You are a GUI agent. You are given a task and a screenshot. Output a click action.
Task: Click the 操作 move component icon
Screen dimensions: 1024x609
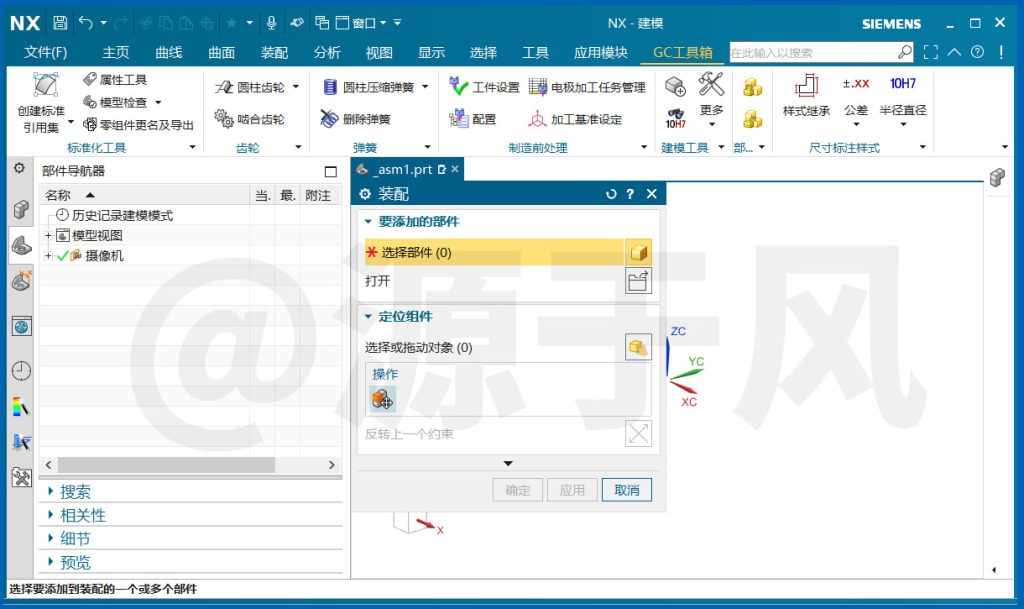(x=383, y=398)
